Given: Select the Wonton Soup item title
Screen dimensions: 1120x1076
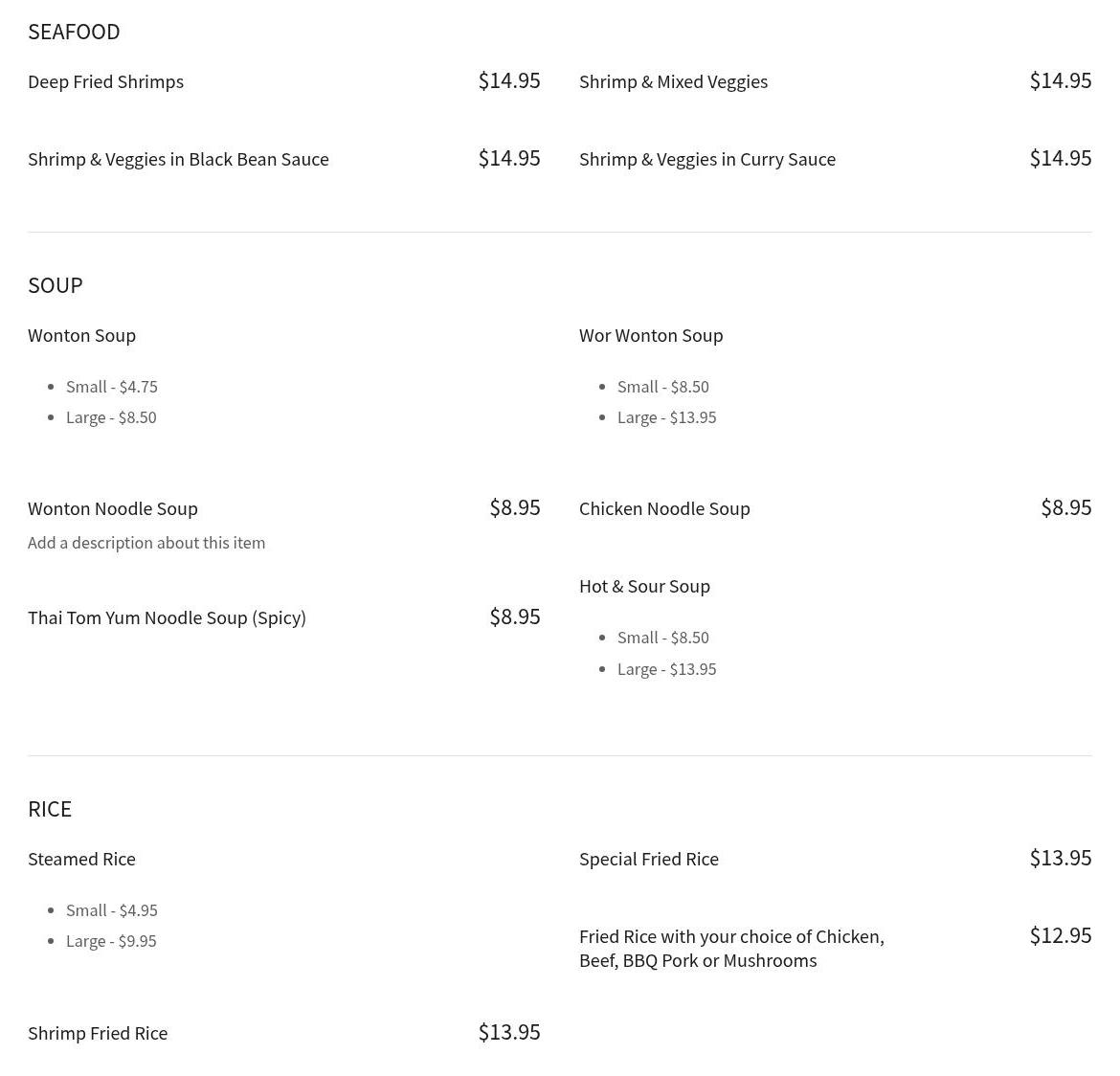Looking at the screenshot, I should point(81,336).
